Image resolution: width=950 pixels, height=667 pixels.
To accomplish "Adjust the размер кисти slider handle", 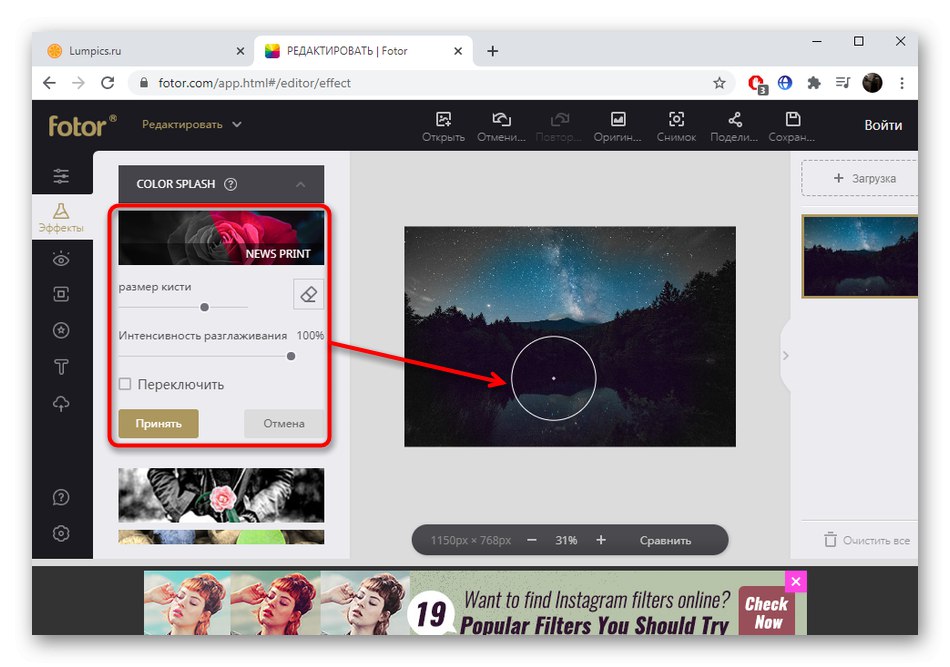I will click(205, 307).
